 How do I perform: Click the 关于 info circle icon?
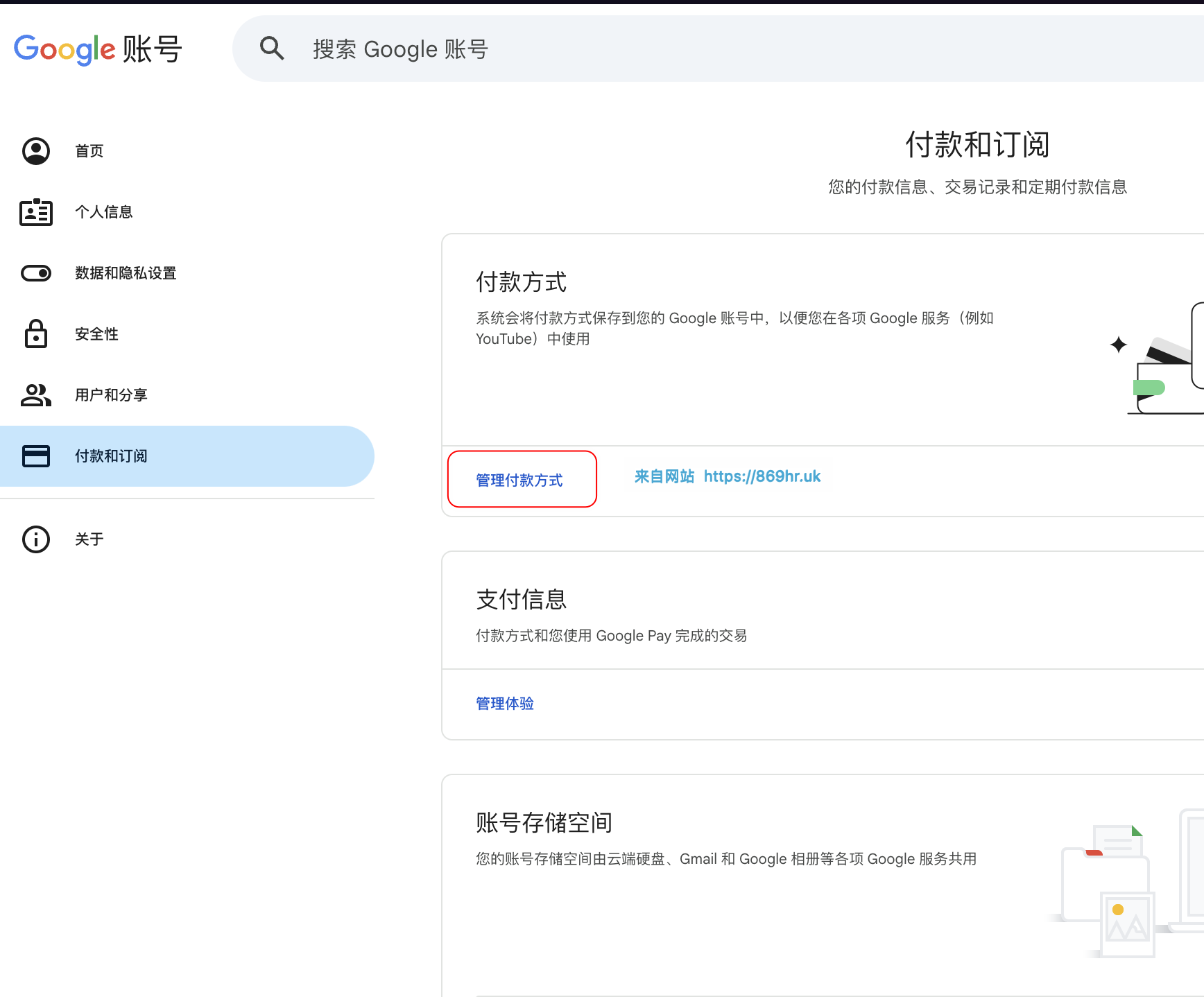click(36, 539)
